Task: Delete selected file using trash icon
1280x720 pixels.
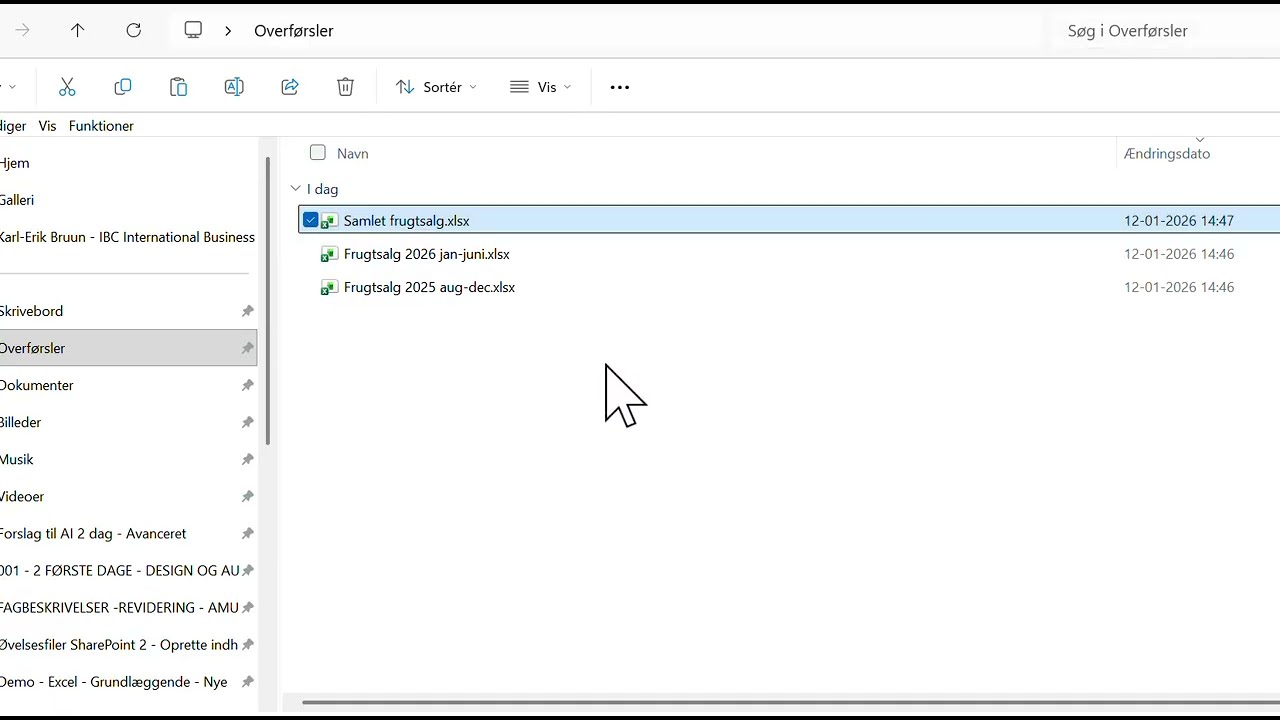Action: pos(345,87)
